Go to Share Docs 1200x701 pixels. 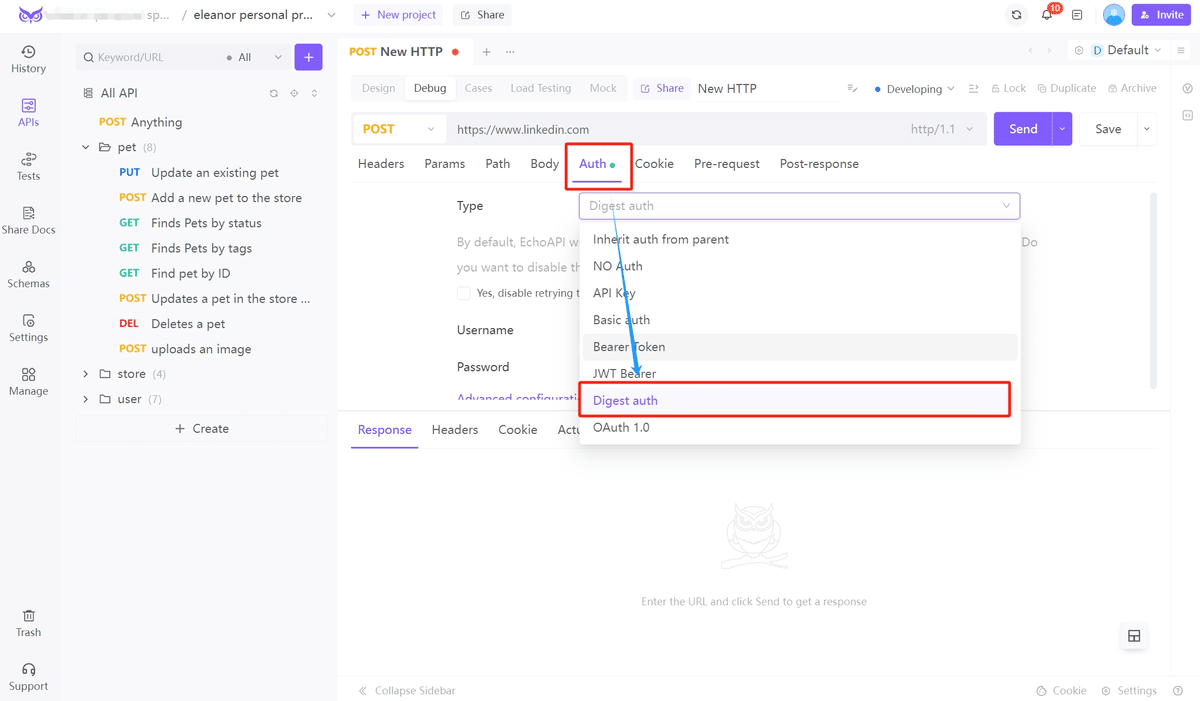click(x=28, y=220)
